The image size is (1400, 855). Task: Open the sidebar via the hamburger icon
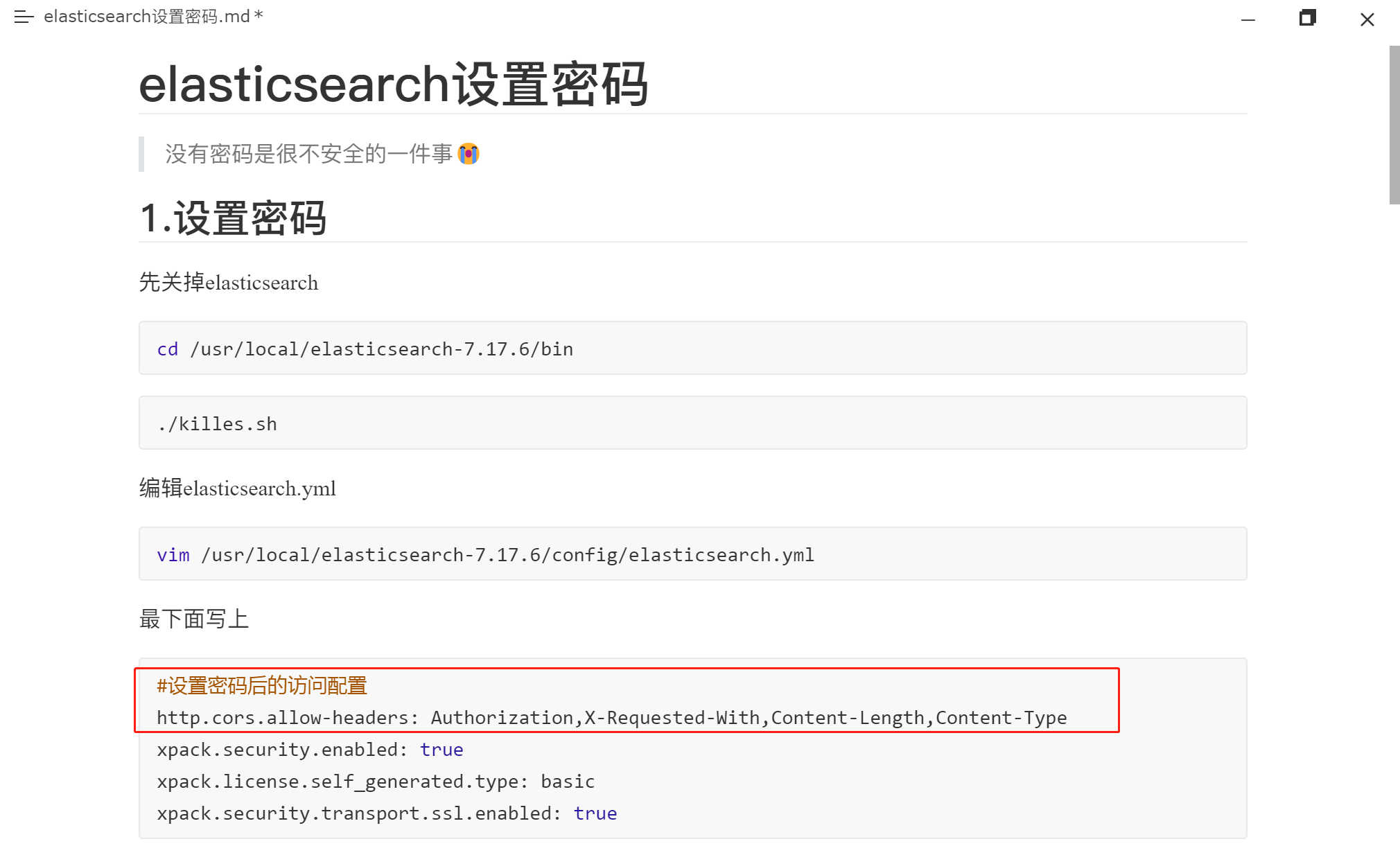coord(23,17)
